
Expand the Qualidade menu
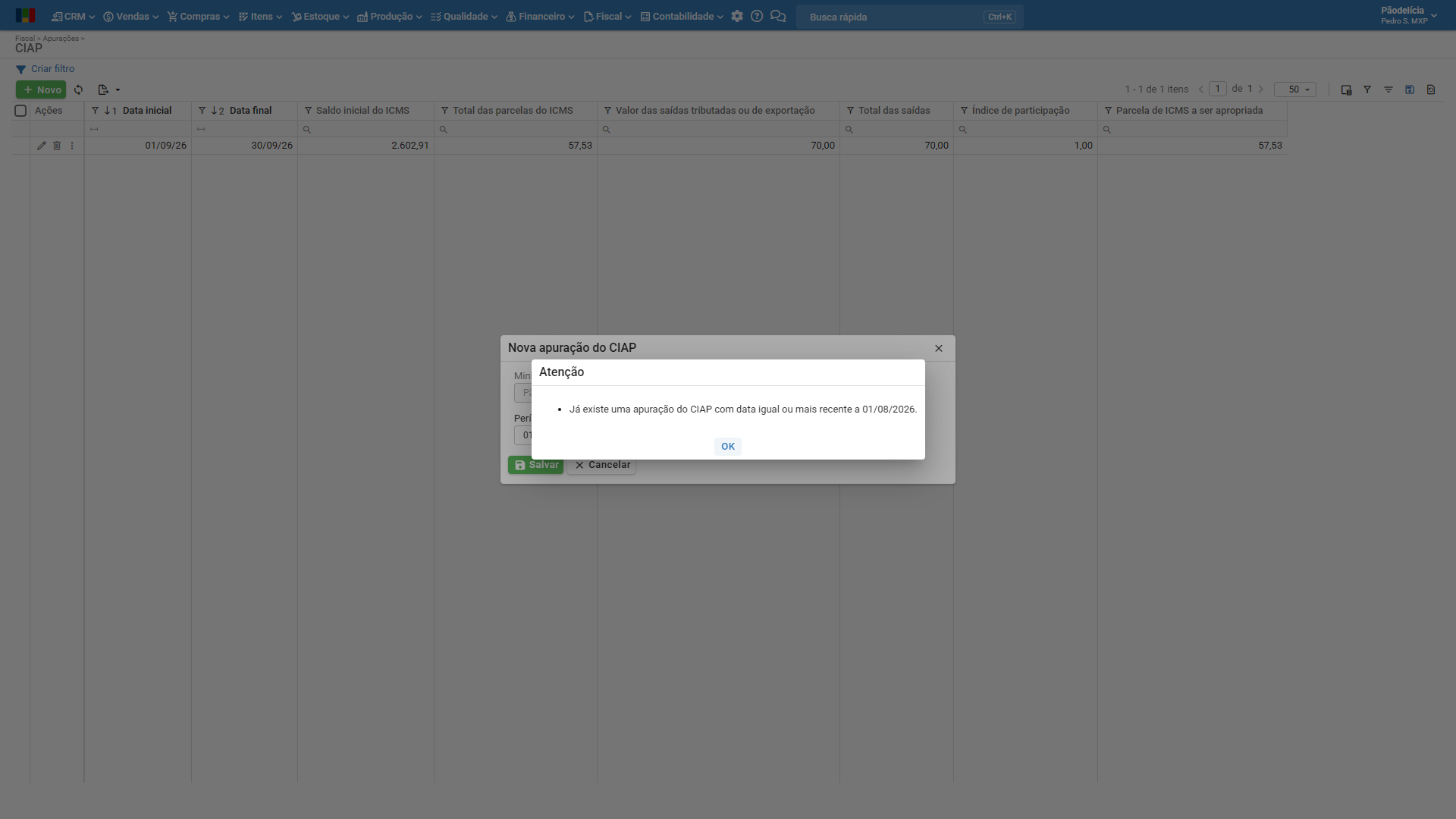(464, 17)
